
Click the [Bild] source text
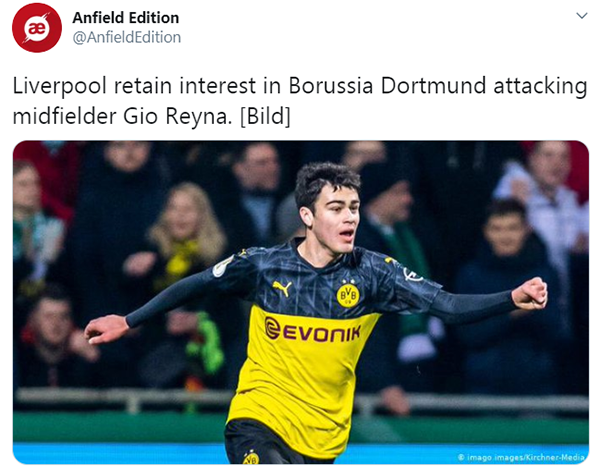[265, 116]
